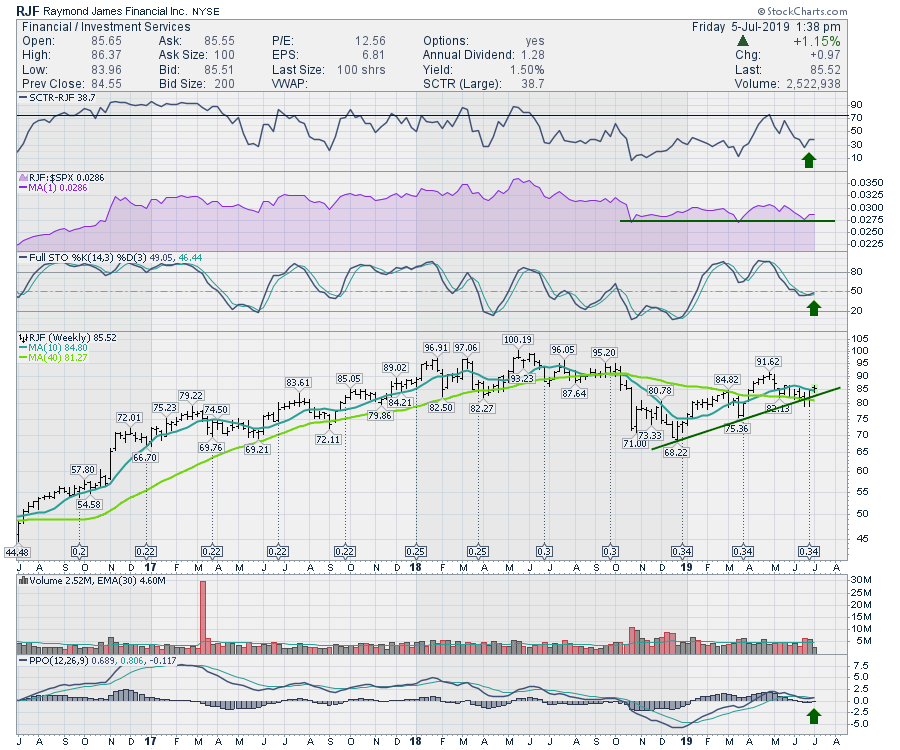Click the NYSE exchange label
This screenshot has width=900, height=750.
(x=205, y=11)
